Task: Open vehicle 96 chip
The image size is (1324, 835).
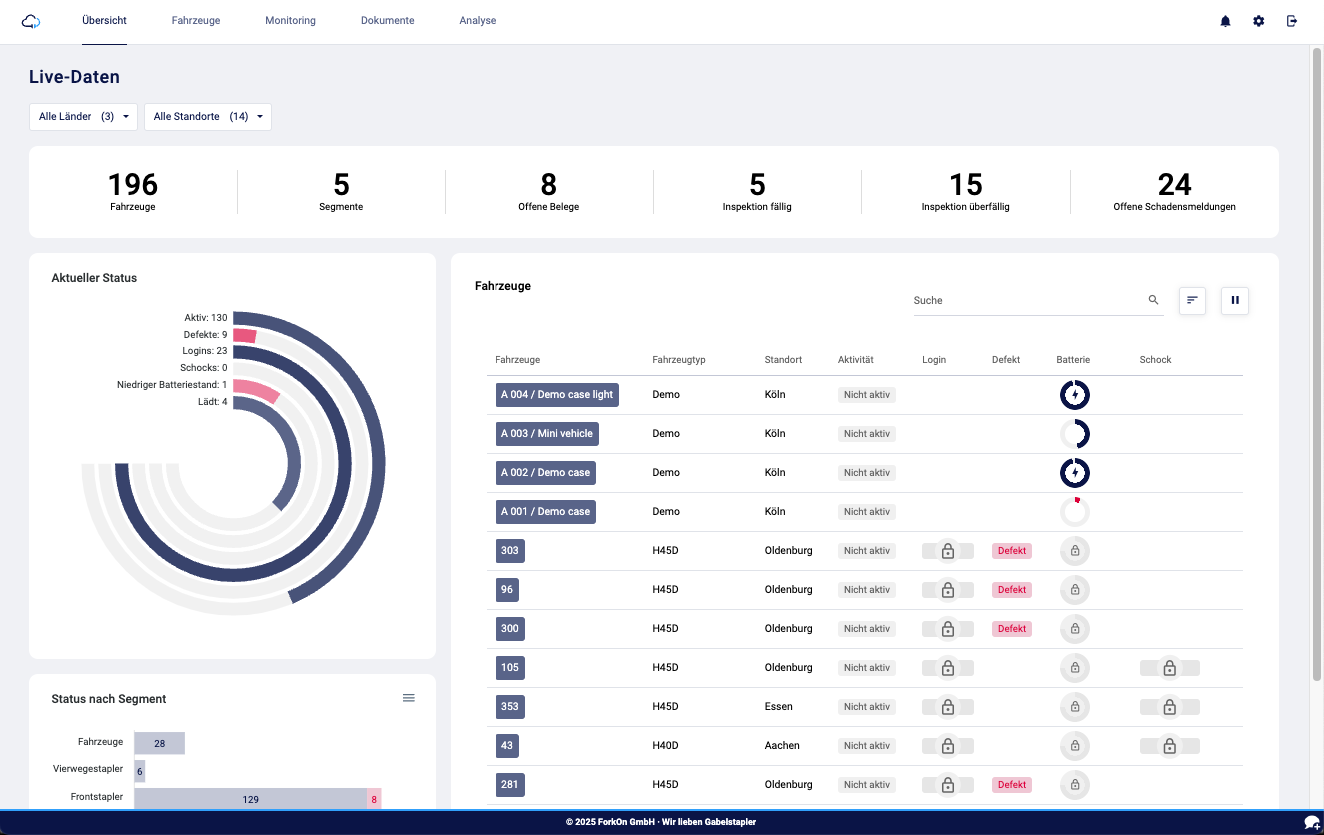Action: tap(507, 590)
